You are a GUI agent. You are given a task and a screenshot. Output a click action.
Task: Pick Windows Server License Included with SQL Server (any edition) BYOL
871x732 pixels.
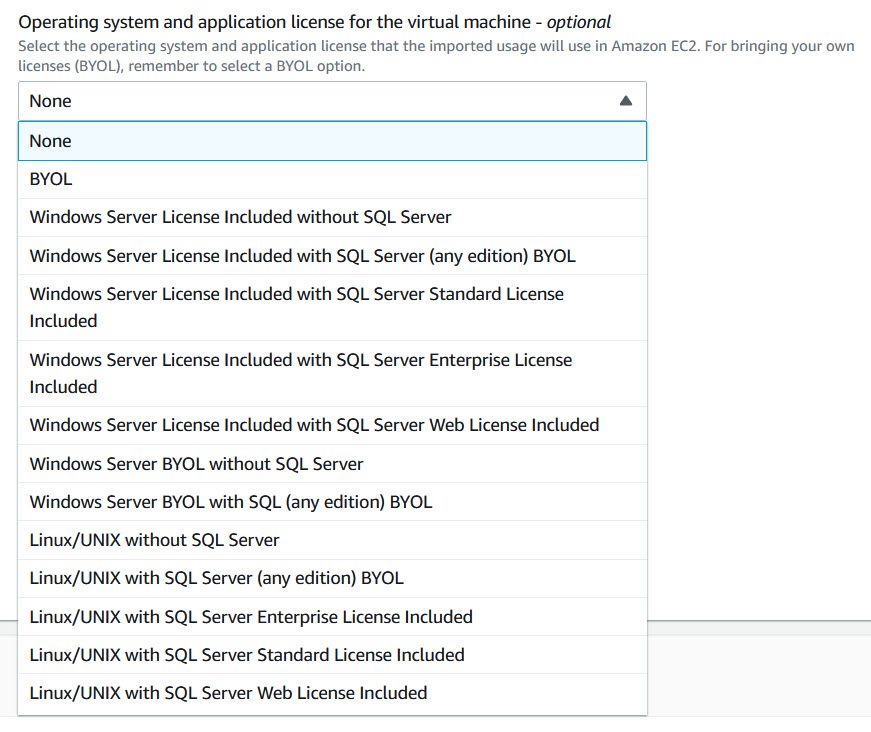(x=332, y=256)
